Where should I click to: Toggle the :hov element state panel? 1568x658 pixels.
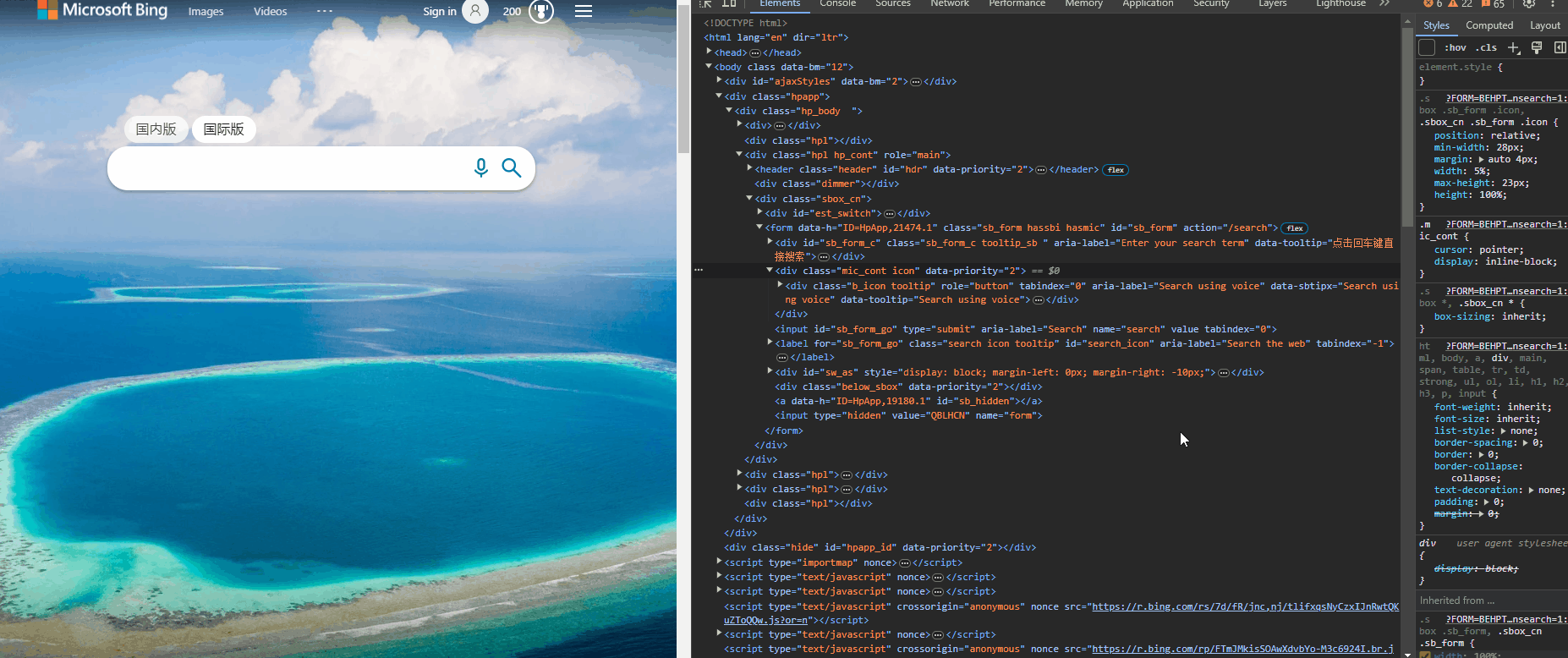pos(1455,47)
